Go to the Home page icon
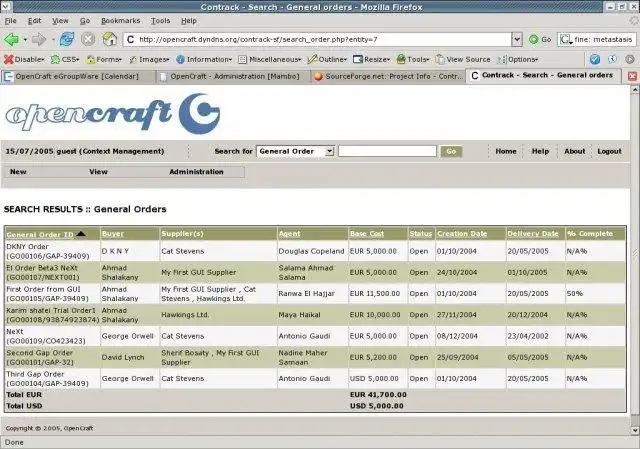640x449 pixels. [x=109, y=40]
